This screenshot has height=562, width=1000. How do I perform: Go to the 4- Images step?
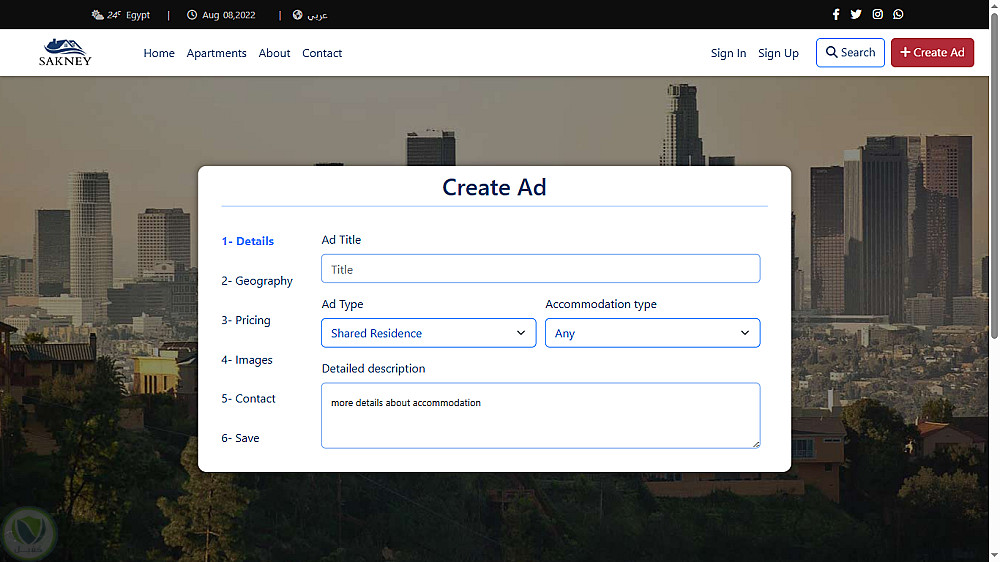247,360
